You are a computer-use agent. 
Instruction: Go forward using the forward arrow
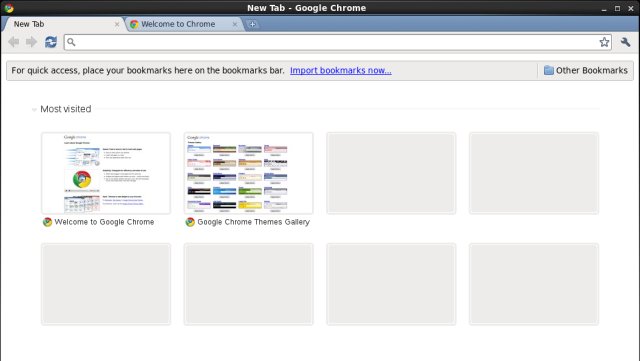pyautogui.click(x=31, y=42)
